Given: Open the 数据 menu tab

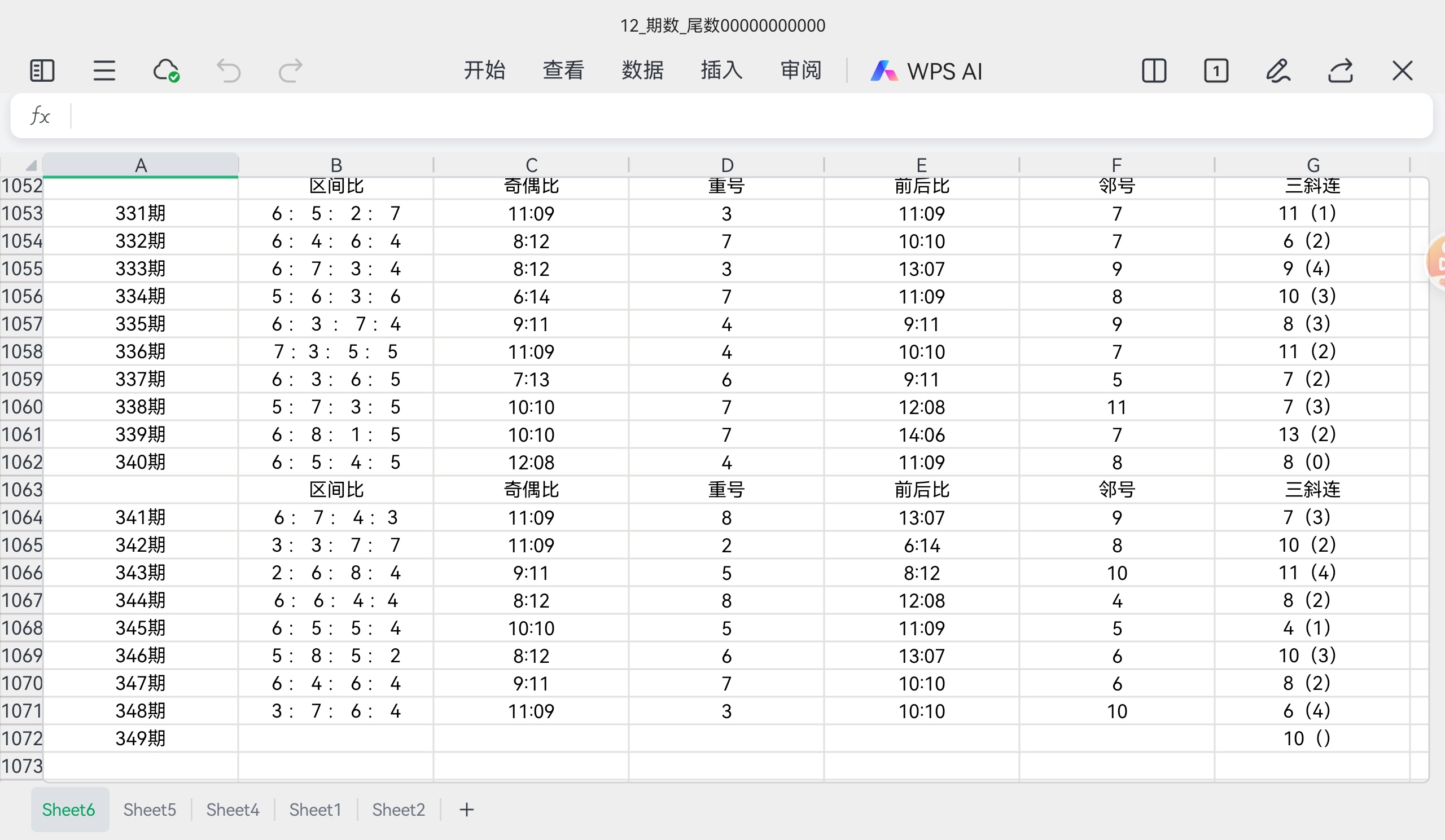Looking at the screenshot, I should point(643,71).
